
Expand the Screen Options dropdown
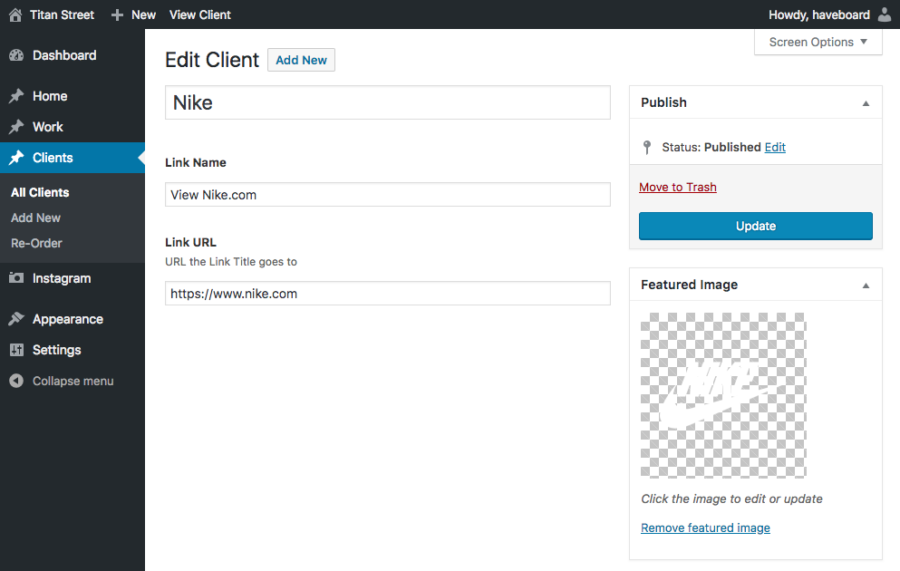[818, 42]
